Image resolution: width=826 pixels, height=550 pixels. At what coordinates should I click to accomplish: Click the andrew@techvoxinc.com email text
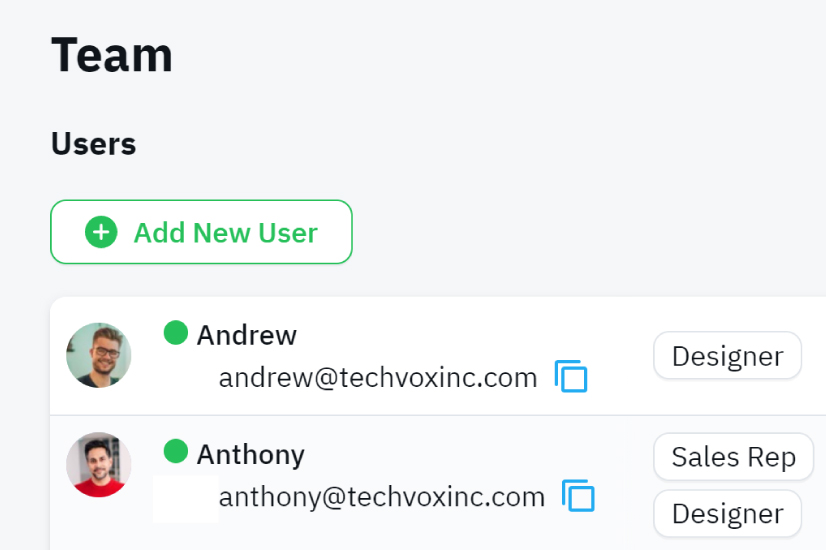[378, 377]
